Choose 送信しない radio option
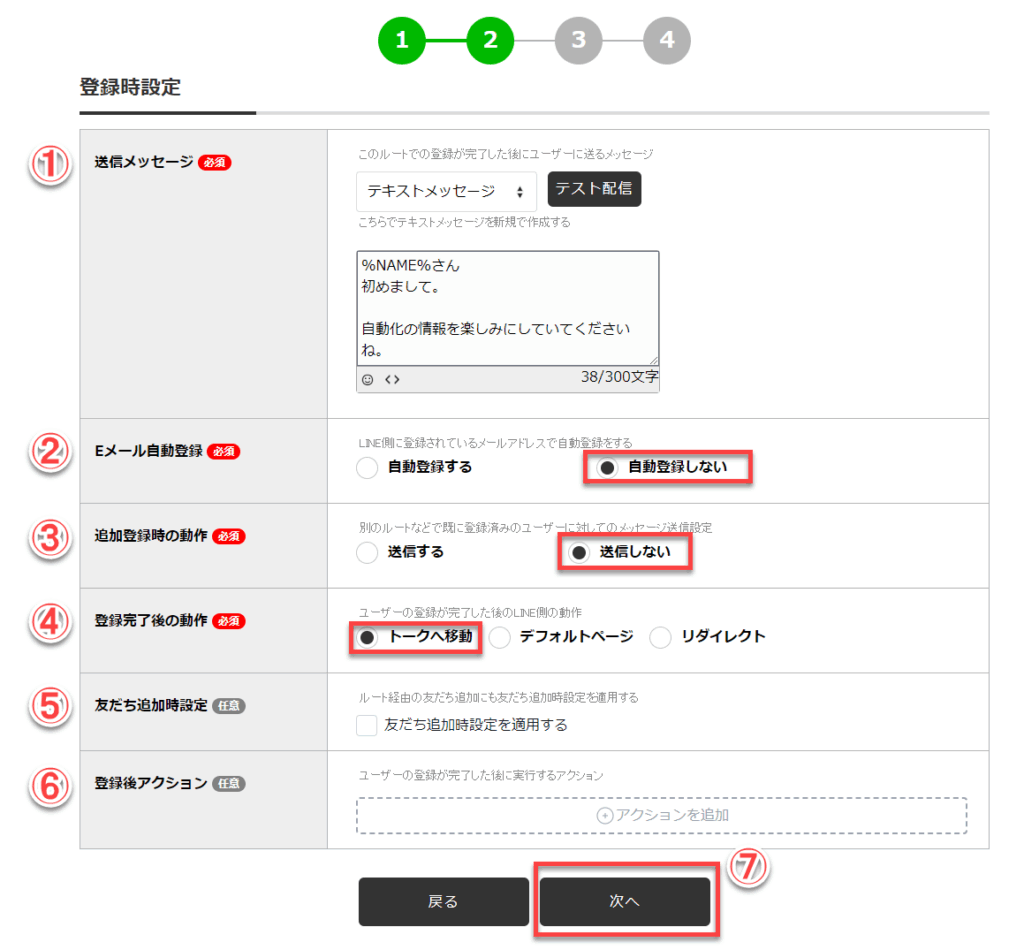This screenshot has width=1024, height=950. click(x=578, y=552)
